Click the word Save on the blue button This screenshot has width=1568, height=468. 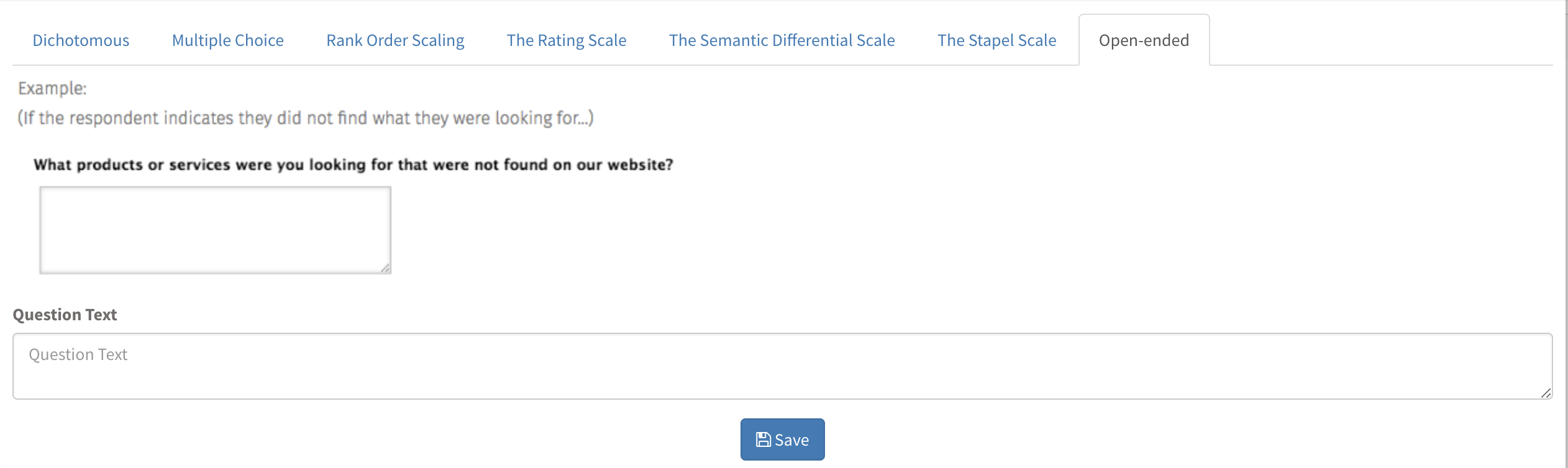[x=792, y=440]
